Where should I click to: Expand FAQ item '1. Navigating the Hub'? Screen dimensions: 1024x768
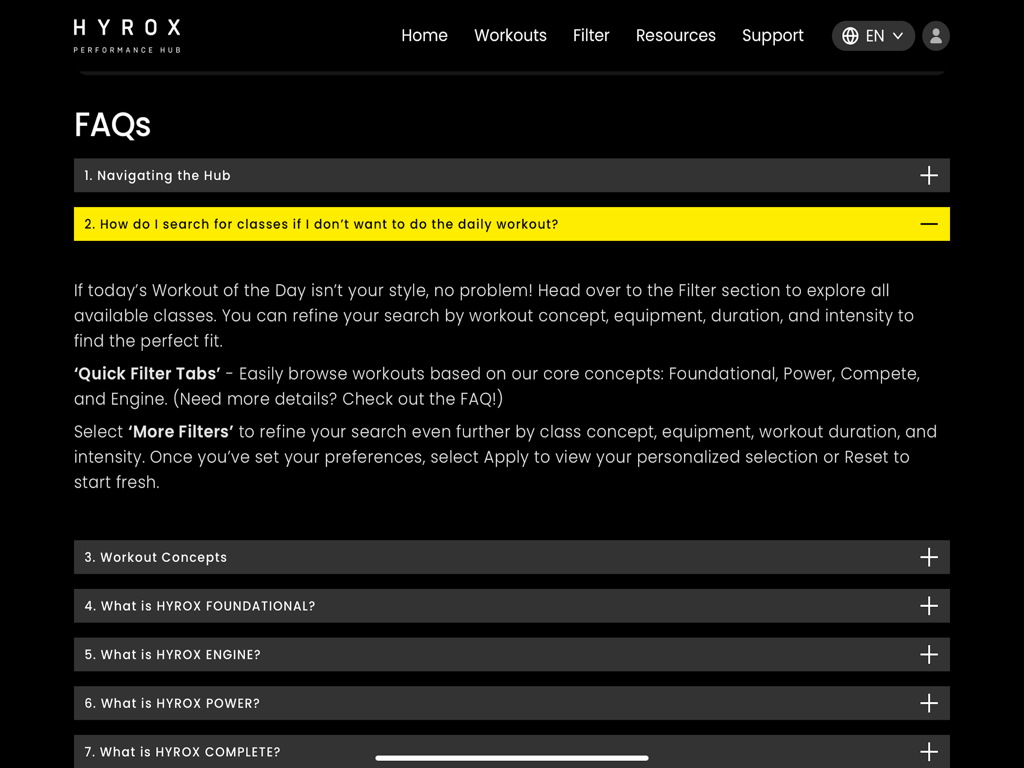tap(511, 175)
